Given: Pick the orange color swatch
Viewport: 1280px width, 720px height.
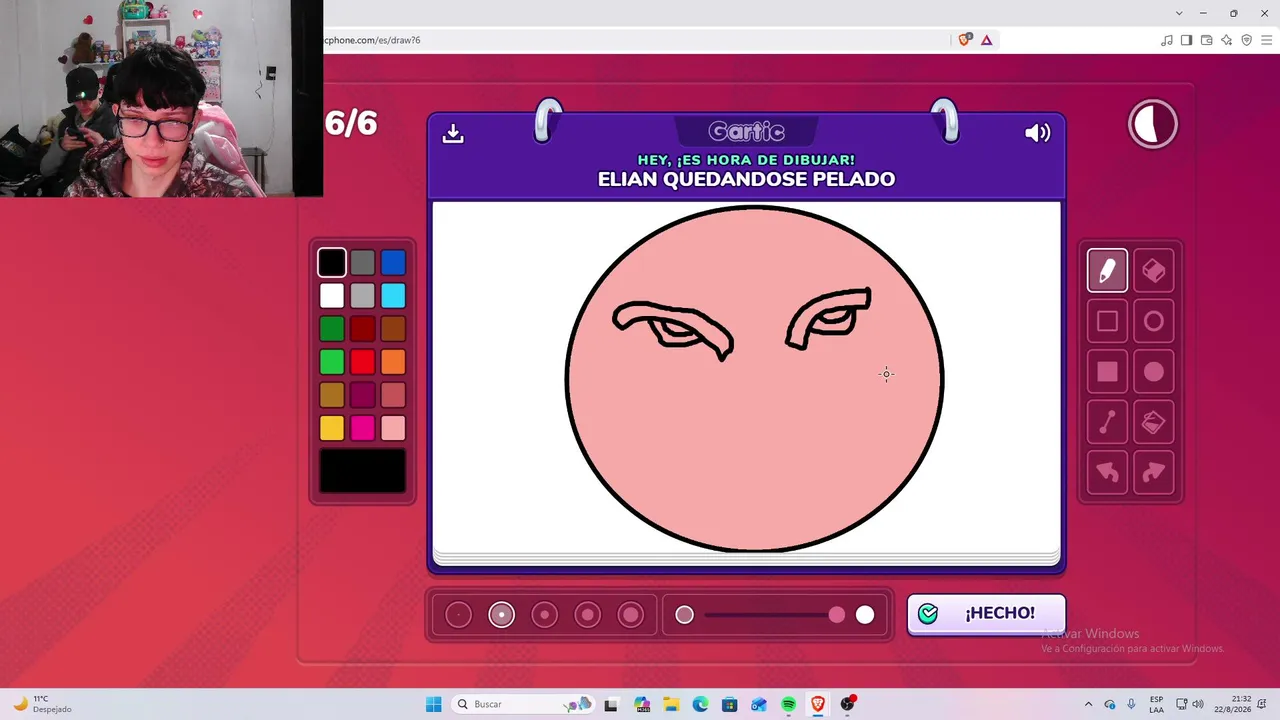Looking at the screenshot, I should pos(393,361).
